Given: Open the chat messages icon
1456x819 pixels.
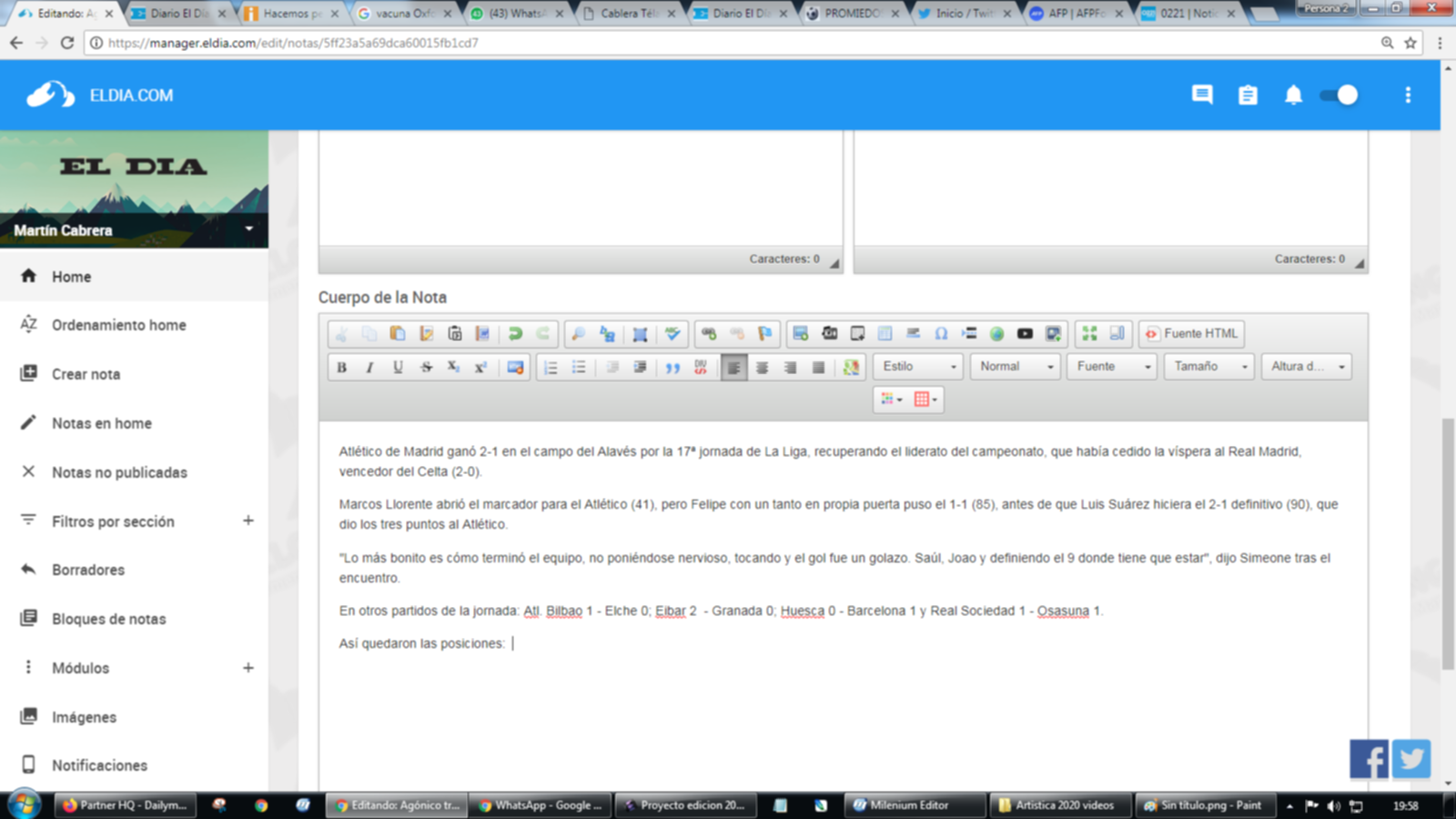Looking at the screenshot, I should (1202, 95).
